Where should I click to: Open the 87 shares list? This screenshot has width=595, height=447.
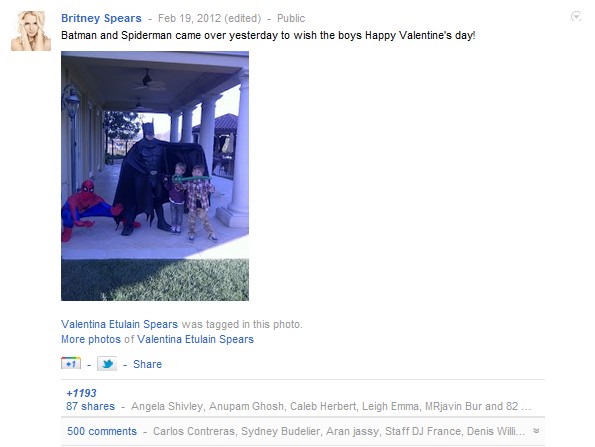tap(90, 406)
